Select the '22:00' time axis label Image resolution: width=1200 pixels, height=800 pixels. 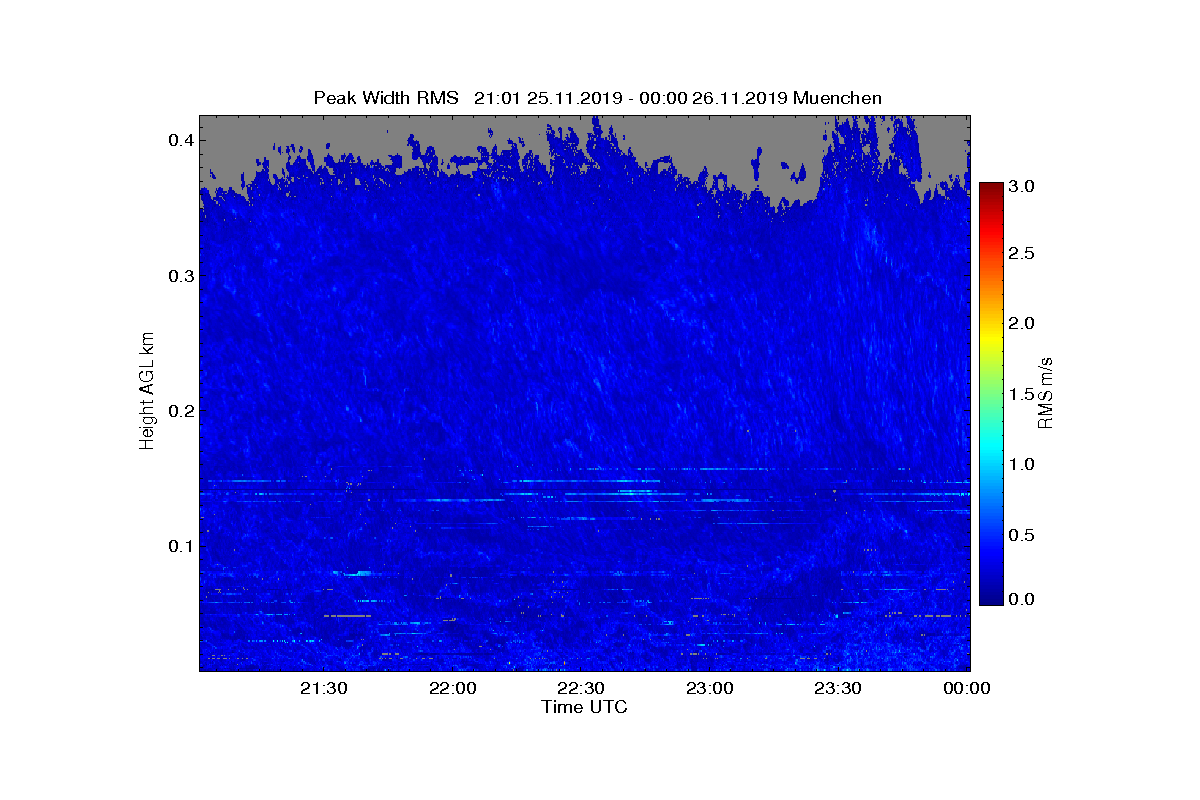(454, 689)
